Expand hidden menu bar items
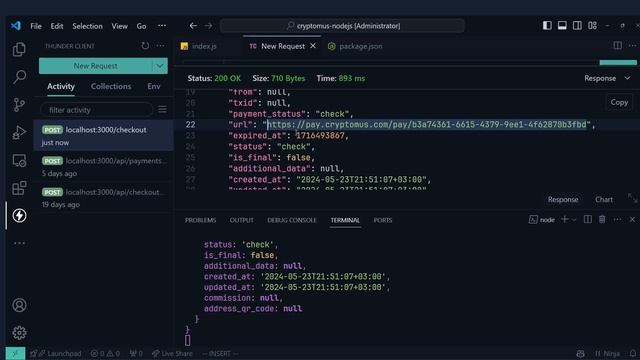Image resolution: width=640 pixels, height=360 pixels. click(162, 26)
